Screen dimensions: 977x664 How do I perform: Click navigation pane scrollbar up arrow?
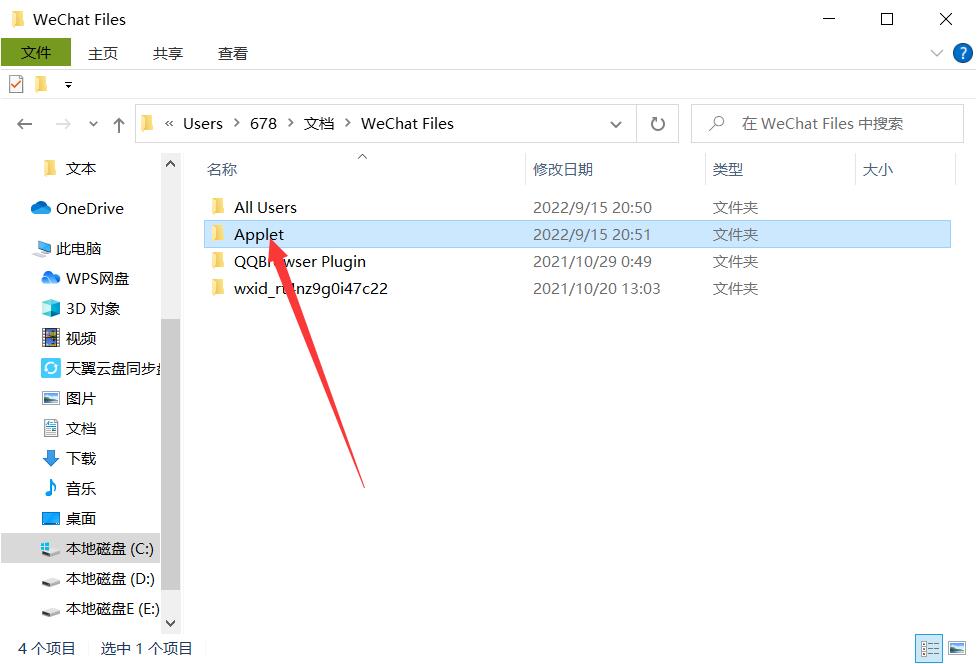[x=170, y=164]
